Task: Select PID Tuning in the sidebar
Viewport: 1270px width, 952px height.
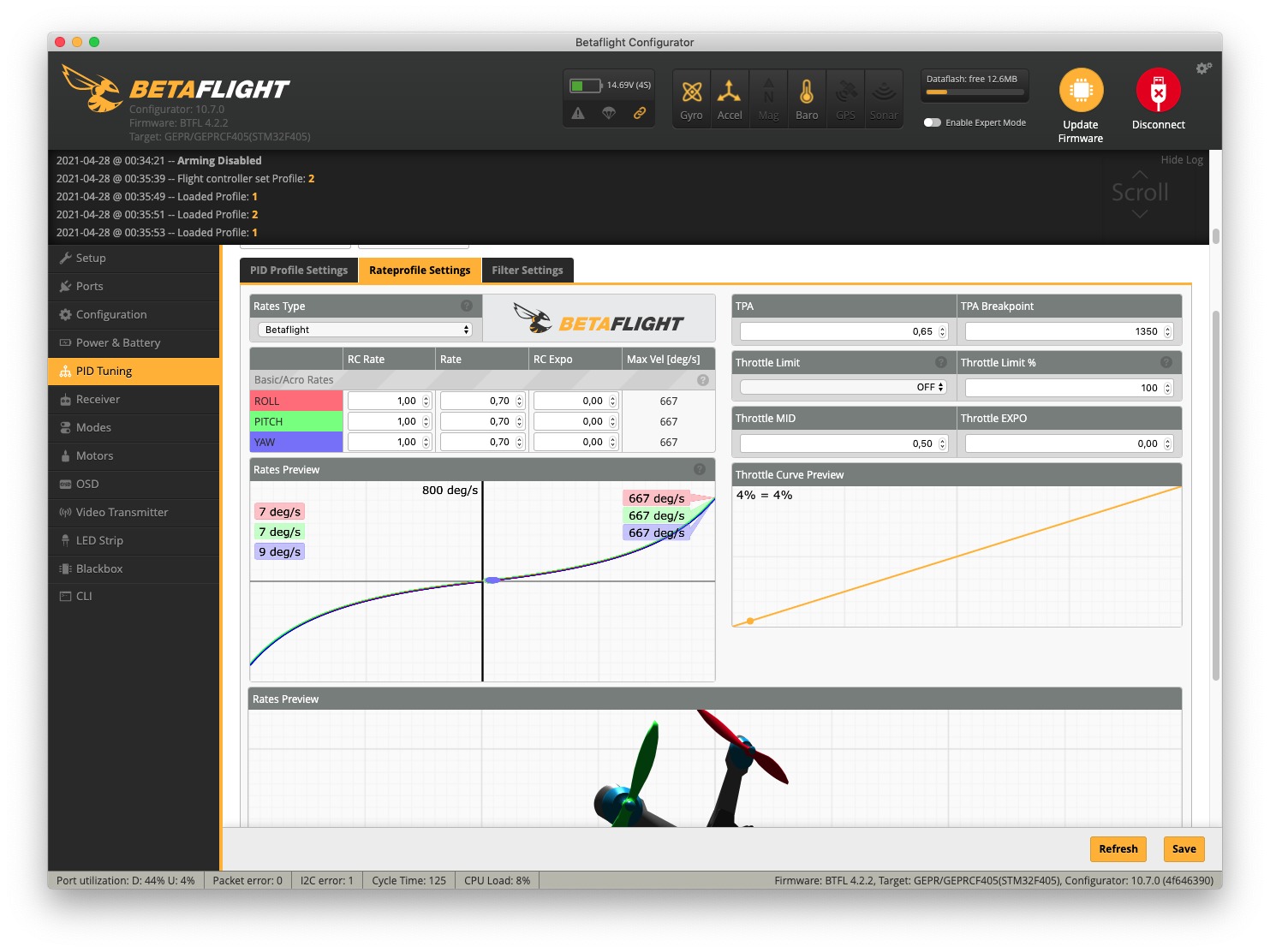Action: 134,371
